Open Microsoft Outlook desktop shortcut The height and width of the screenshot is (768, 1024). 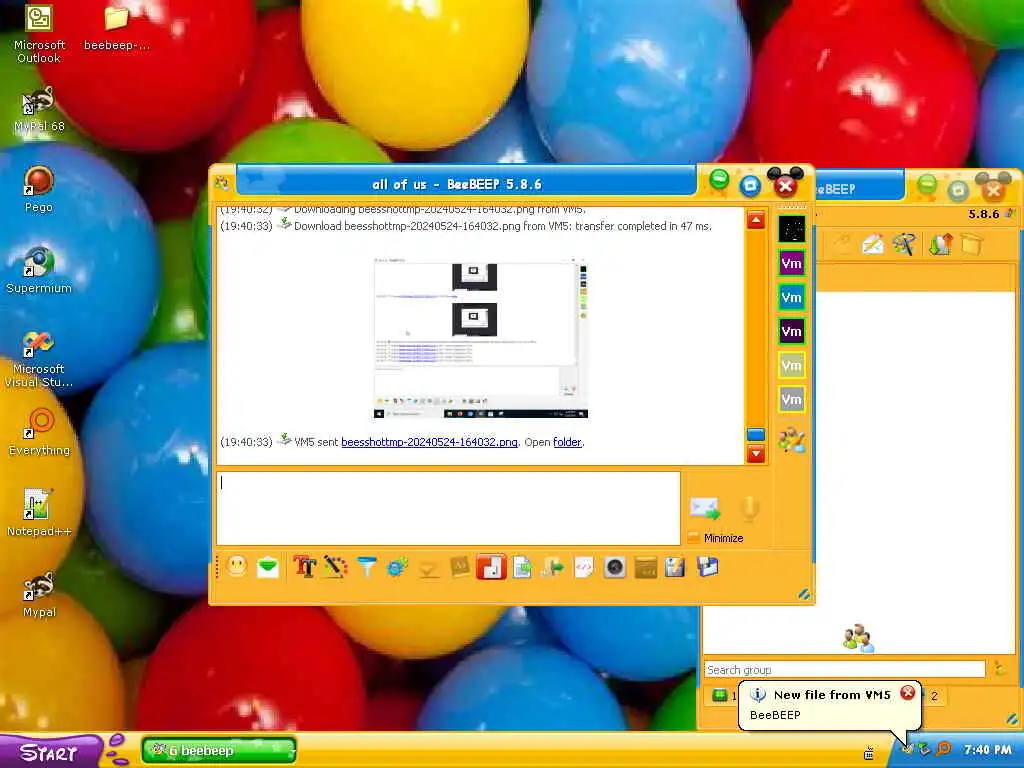tap(39, 35)
